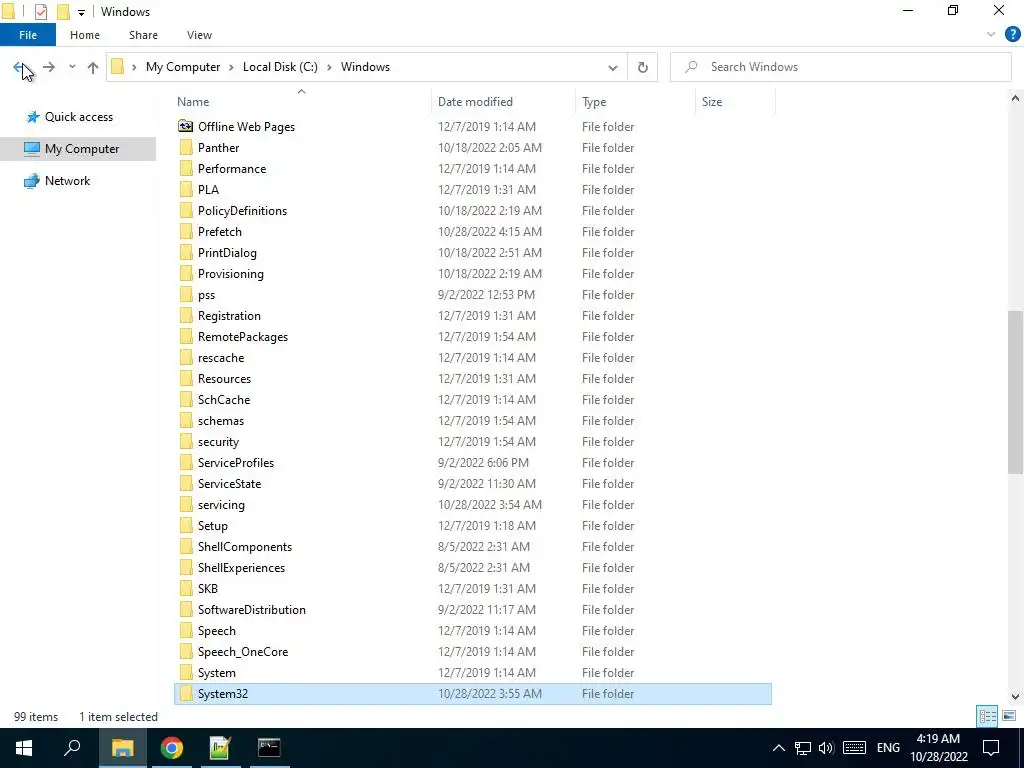
Task: Select the rescache folder name
Action: (221, 358)
